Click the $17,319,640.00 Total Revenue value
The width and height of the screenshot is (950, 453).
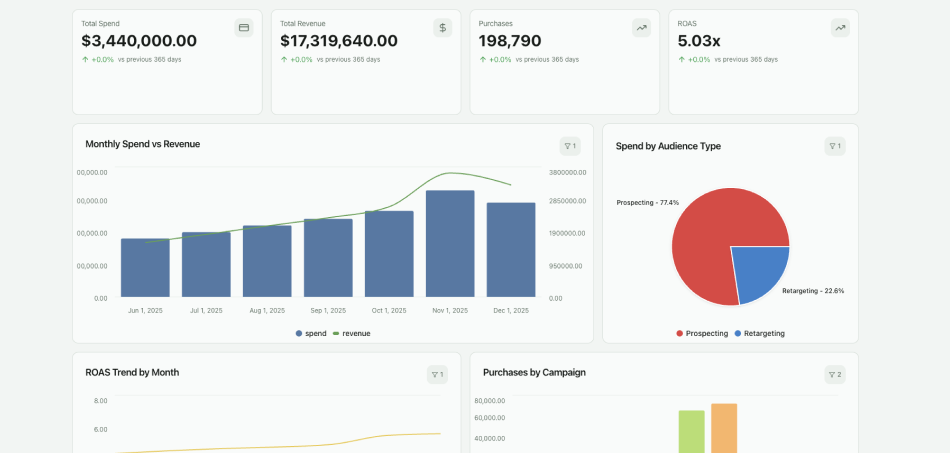point(339,41)
